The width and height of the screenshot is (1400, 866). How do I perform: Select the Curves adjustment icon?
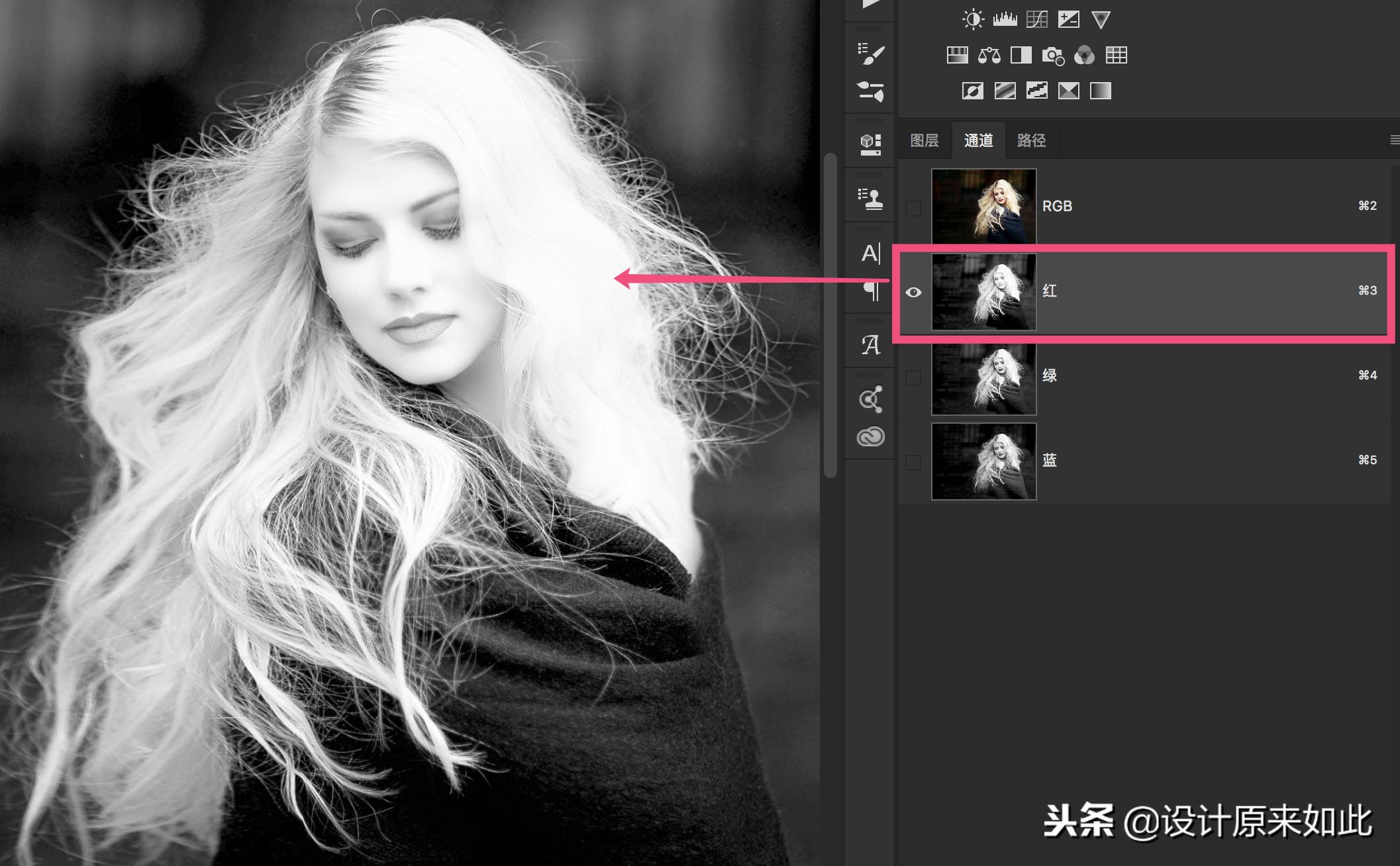tap(1036, 19)
